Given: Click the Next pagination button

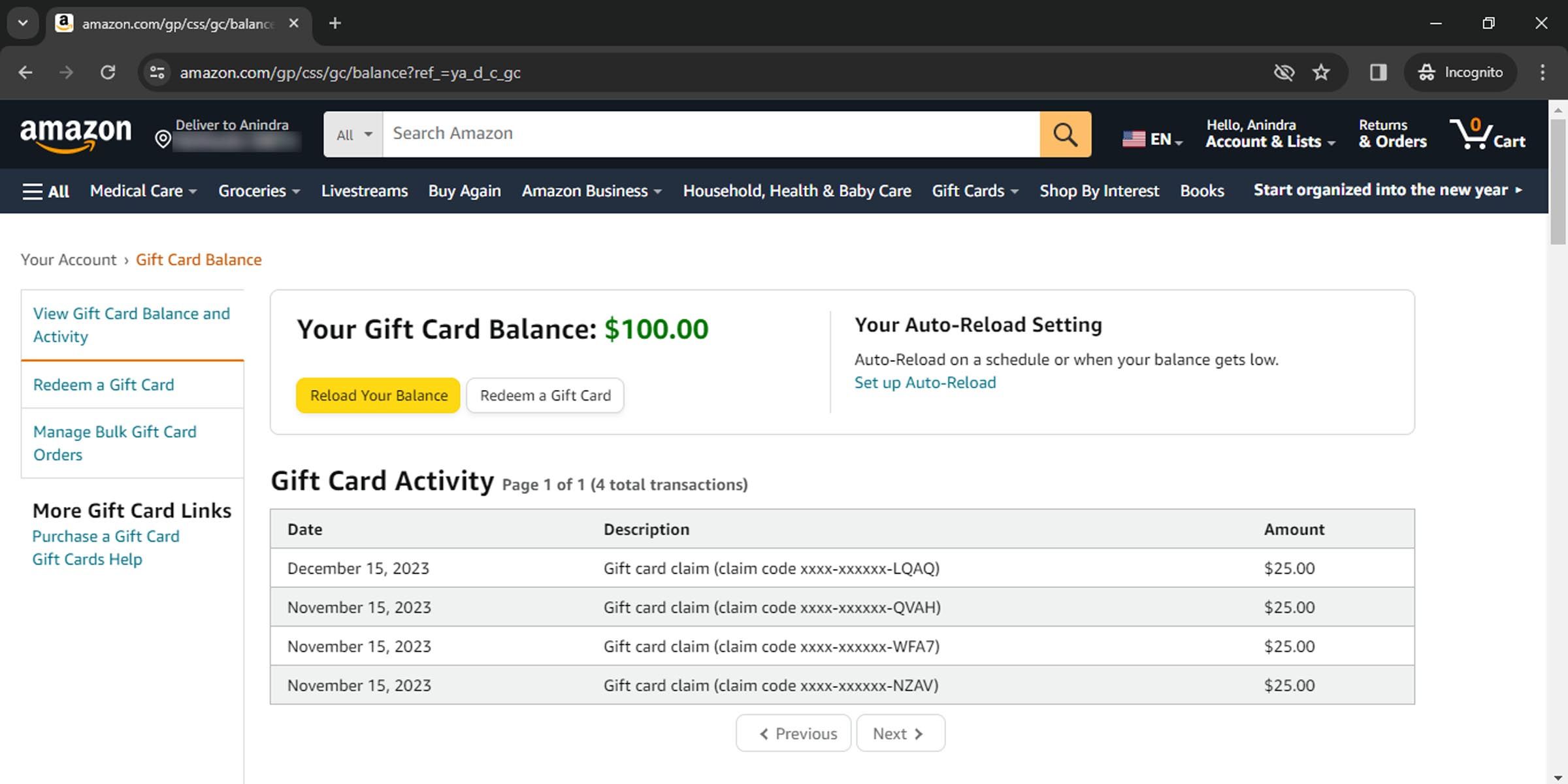Looking at the screenshot, I should (x=900, y=733).
